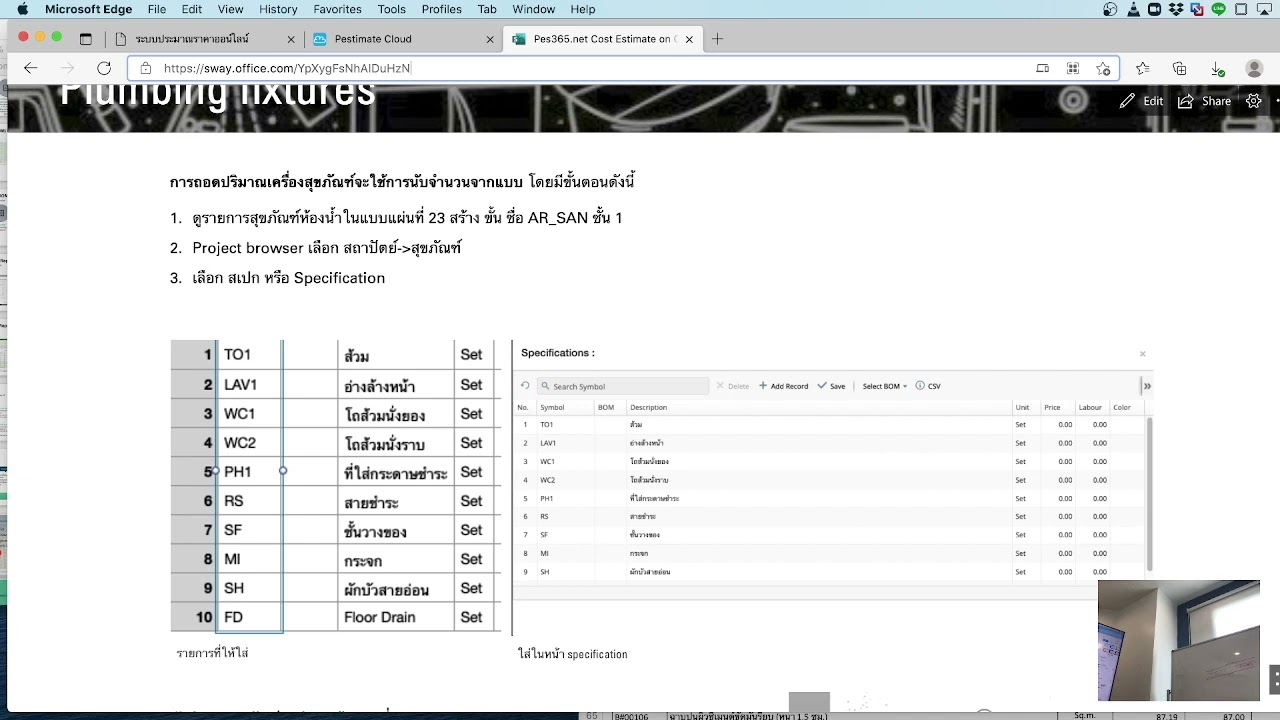This screenshot has width=1280, height=720.
Task: Click the 'PH1' cell in left table
Action: pos(250,472)
